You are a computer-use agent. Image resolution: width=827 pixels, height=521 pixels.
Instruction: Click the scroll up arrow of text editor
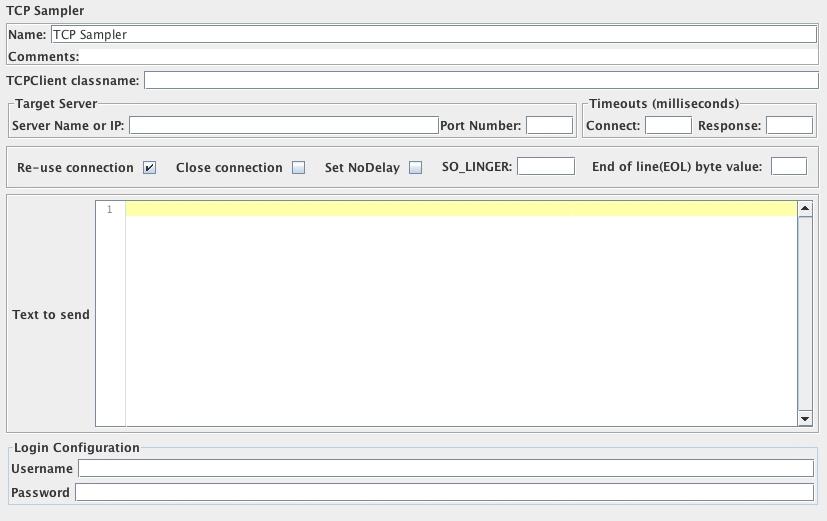(805, 209)
